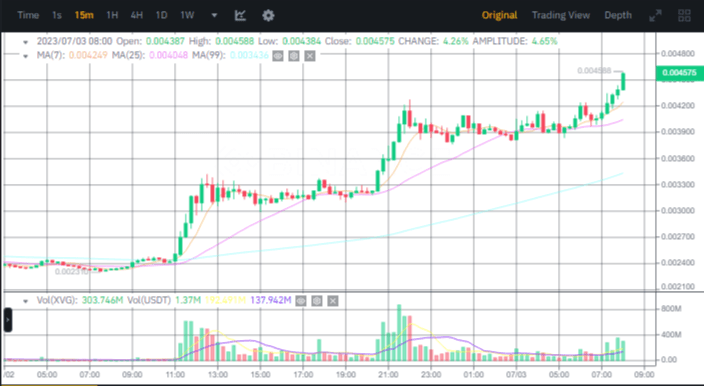Viewport: 704px width, 386px height.
Task: Expand more time interval options arrow
Action: (x=214, y=15)
